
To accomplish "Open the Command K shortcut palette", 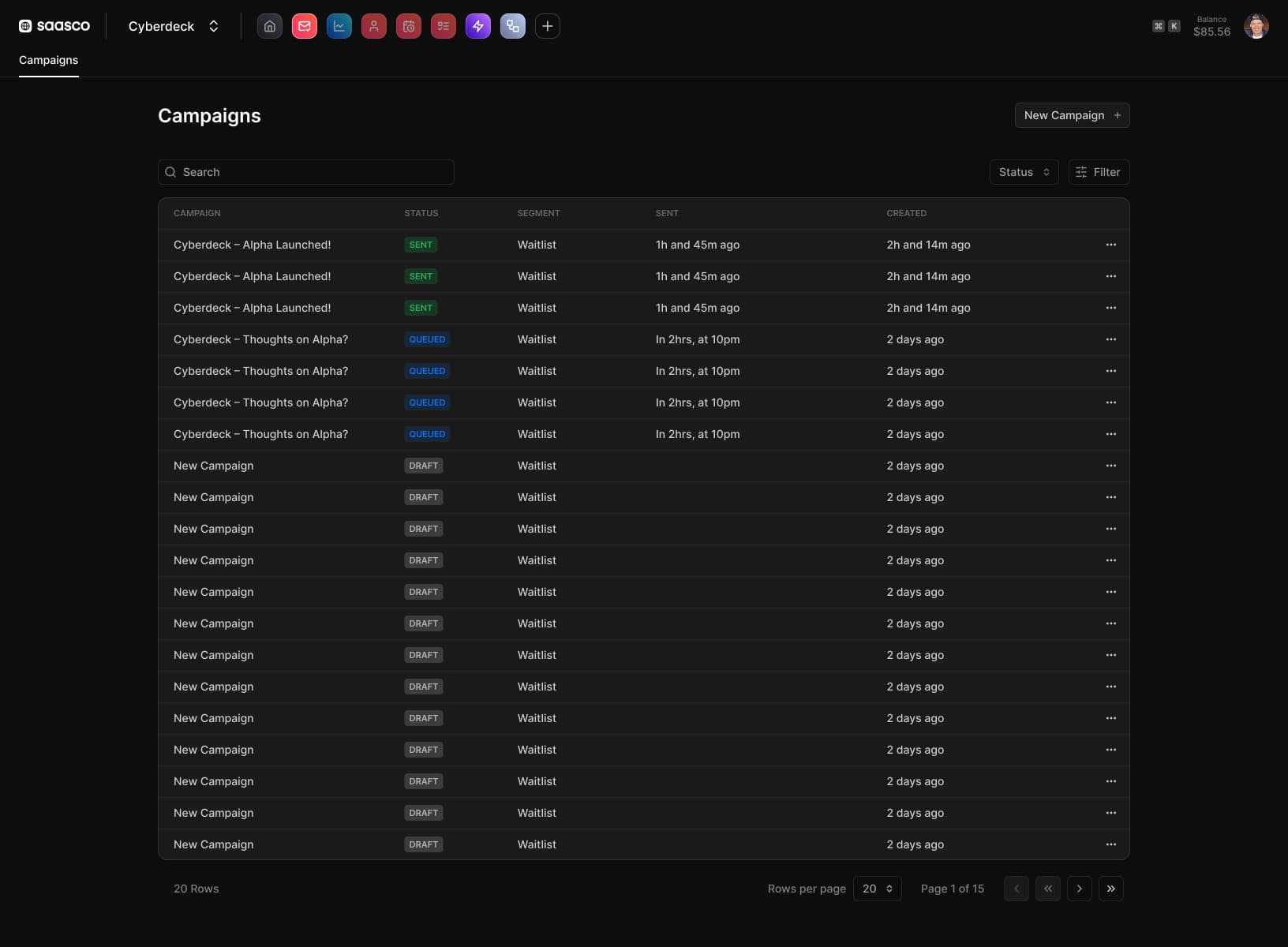I will pyautogui.click(x=1166, y=26).
